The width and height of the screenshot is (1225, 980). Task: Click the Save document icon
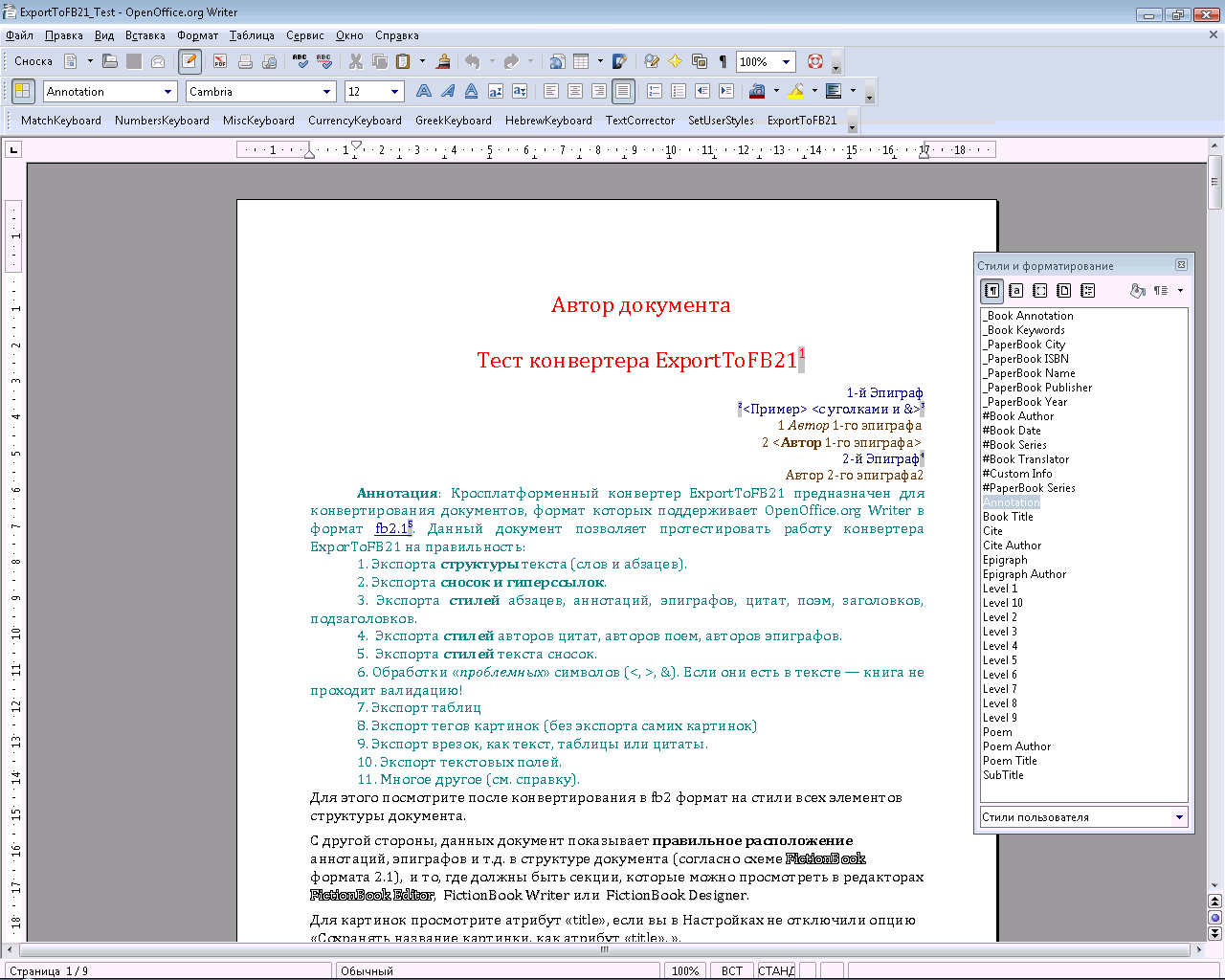click(134, 61)
